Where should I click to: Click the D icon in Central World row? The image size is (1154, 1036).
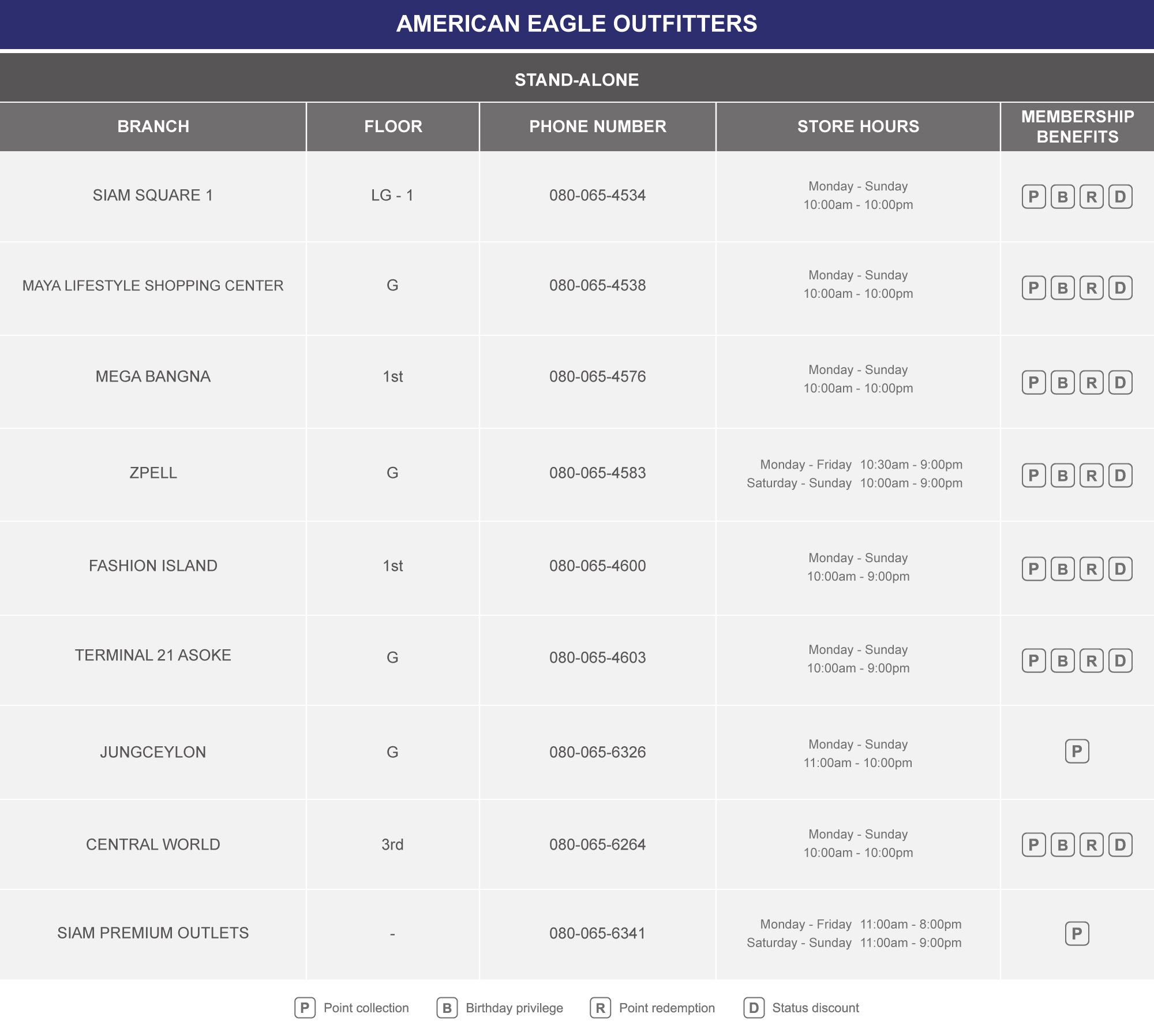point(1120,845)
